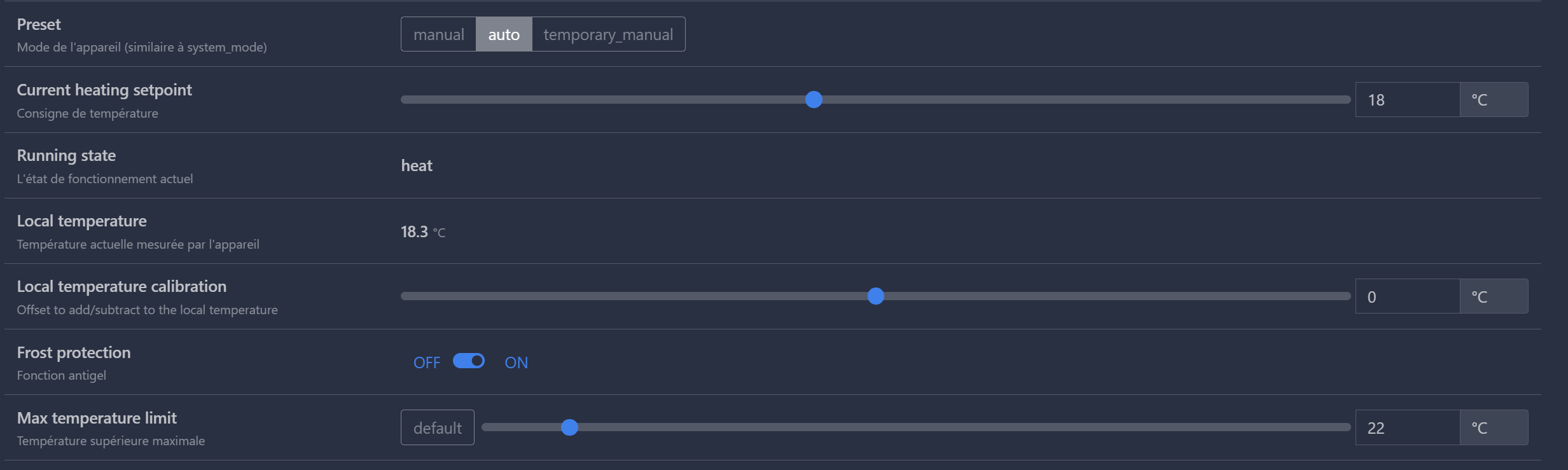
Task: Click the °C unit box beside heating setpoint
Action: (1493, 100)
